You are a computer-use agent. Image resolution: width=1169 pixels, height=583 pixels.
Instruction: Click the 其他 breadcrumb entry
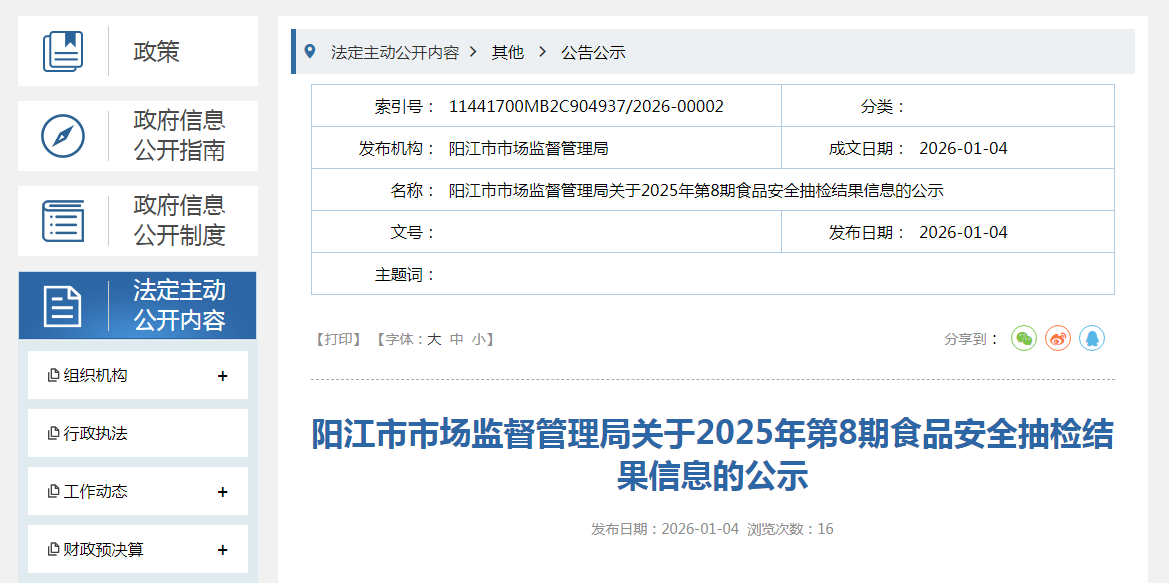pos(507,51)
